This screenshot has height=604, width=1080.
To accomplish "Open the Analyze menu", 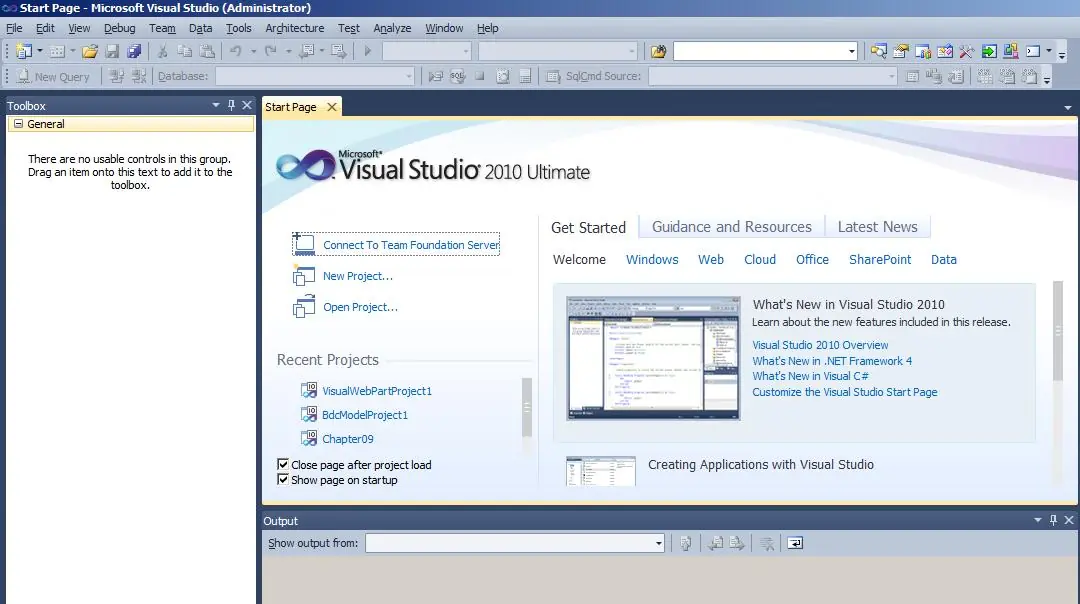I will pos(392,28).
